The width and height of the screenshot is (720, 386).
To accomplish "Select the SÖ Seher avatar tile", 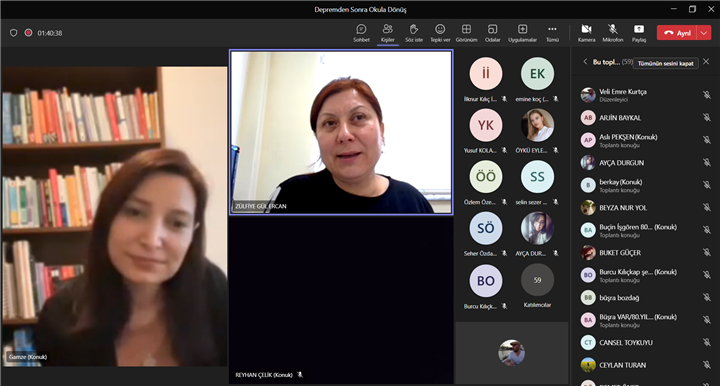I will tap(486, 228).
